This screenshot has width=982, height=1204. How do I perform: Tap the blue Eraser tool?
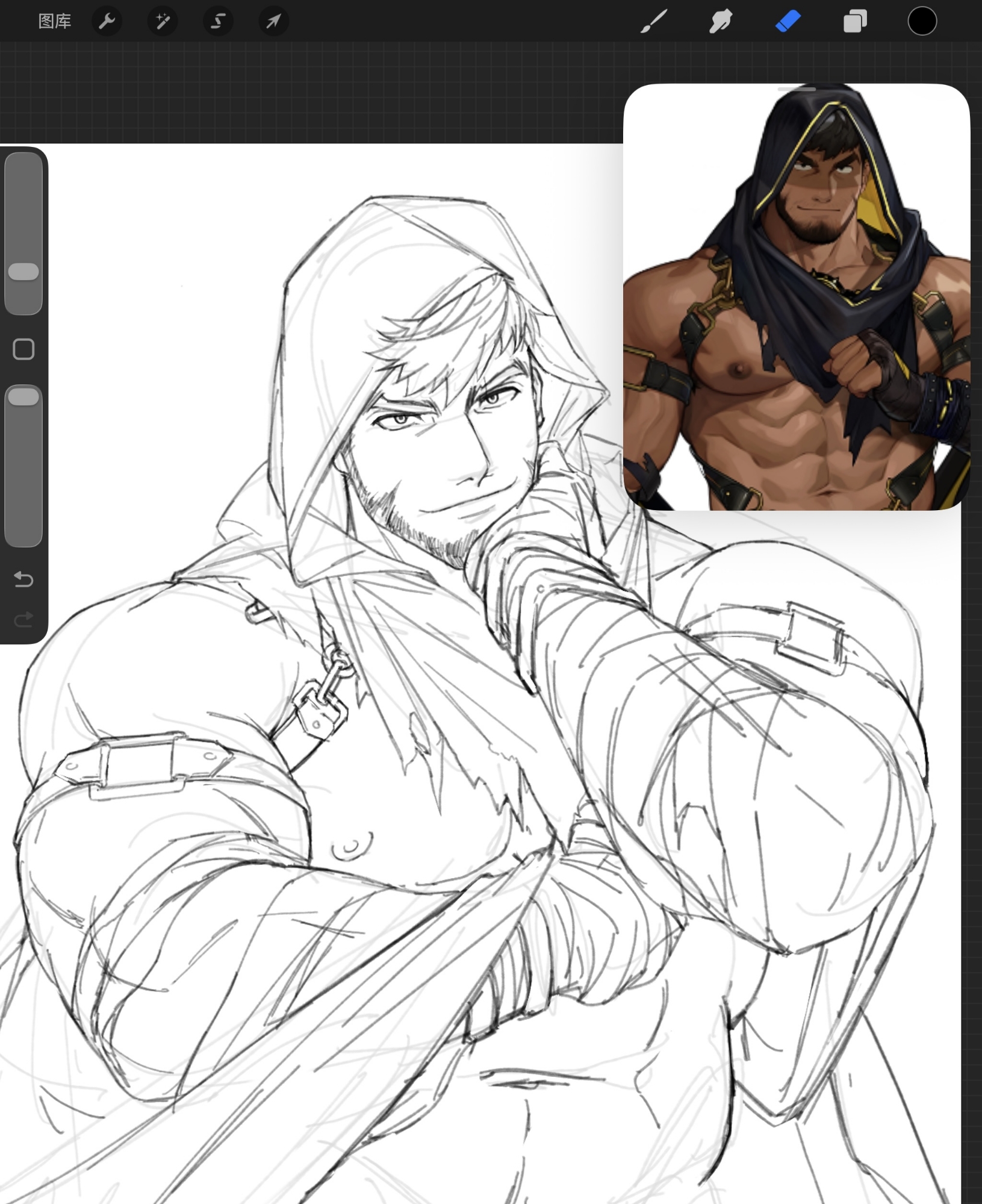788,22
